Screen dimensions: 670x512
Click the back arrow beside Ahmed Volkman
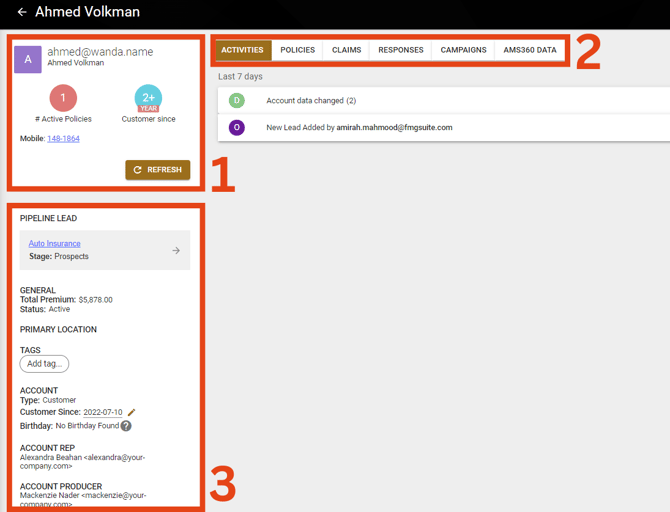click(x=22, y=13)
